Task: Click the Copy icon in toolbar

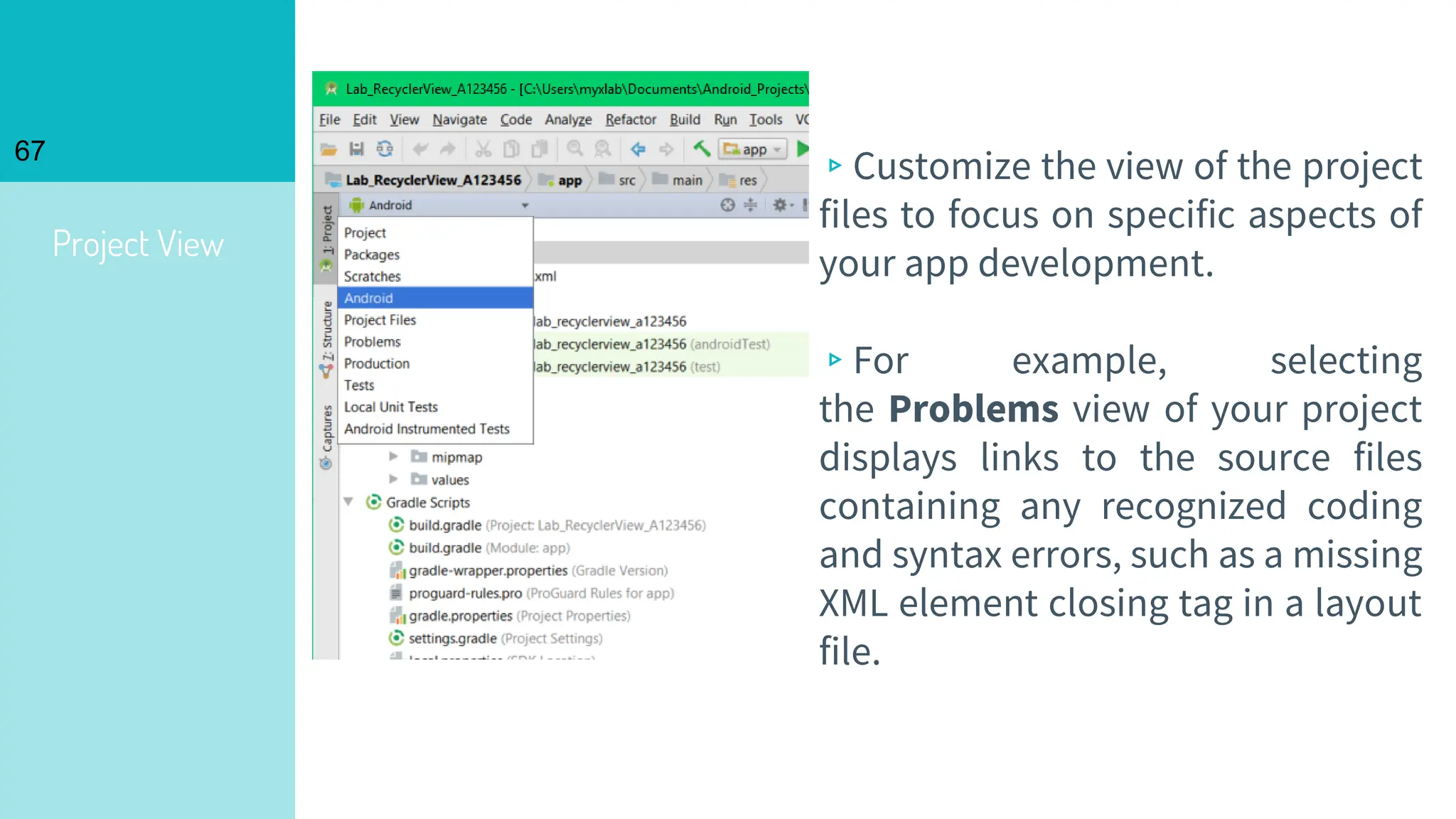Action: 511,149
